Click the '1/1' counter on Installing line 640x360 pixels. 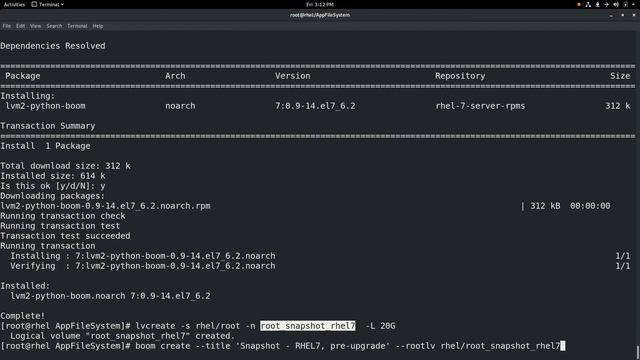622,256
